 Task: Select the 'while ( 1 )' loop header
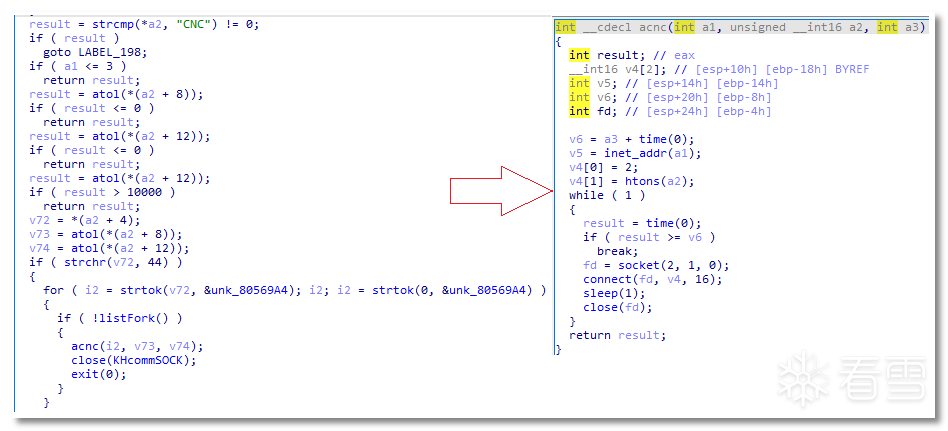tap(607, 195)
